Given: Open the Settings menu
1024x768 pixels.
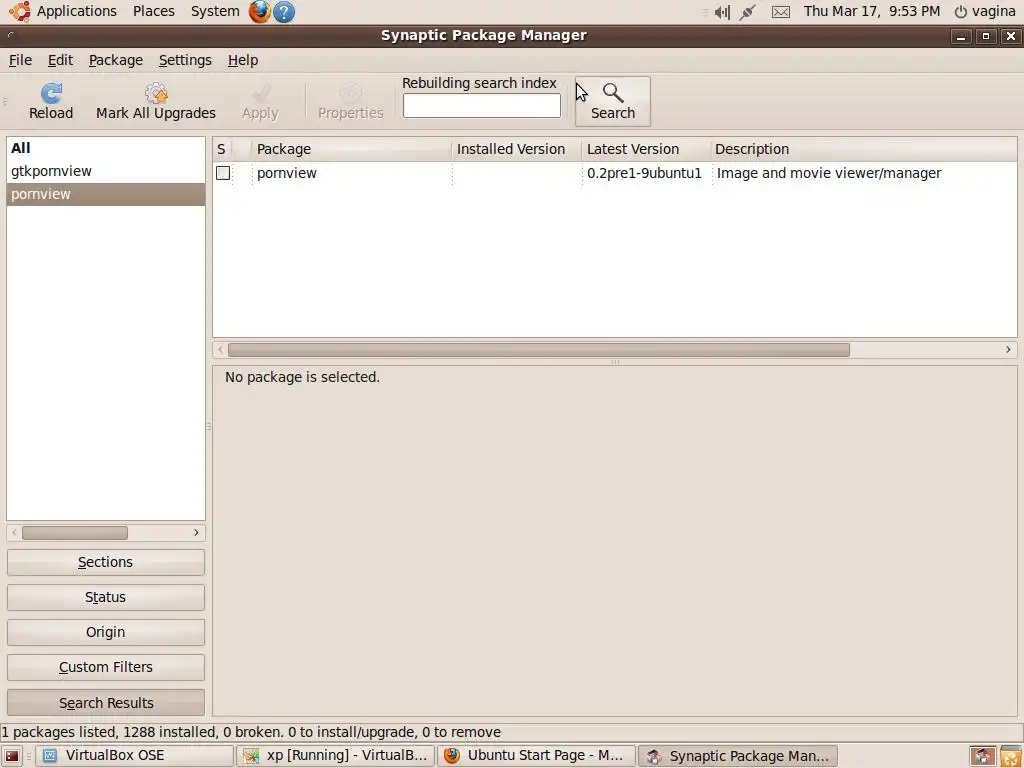Looking at the screenshot, I should pos(185,60).
